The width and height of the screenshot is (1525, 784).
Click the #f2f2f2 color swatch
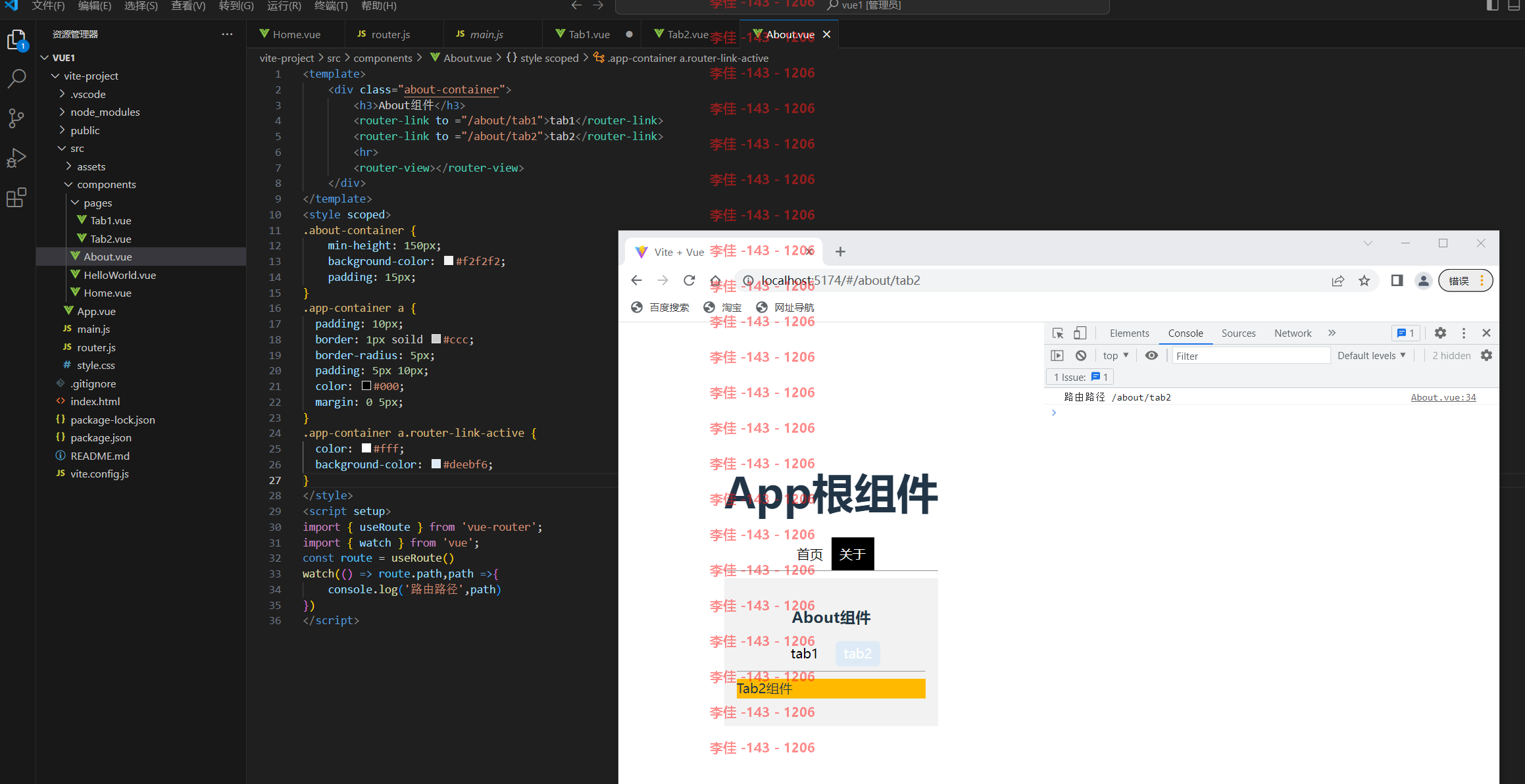[449, 261]
